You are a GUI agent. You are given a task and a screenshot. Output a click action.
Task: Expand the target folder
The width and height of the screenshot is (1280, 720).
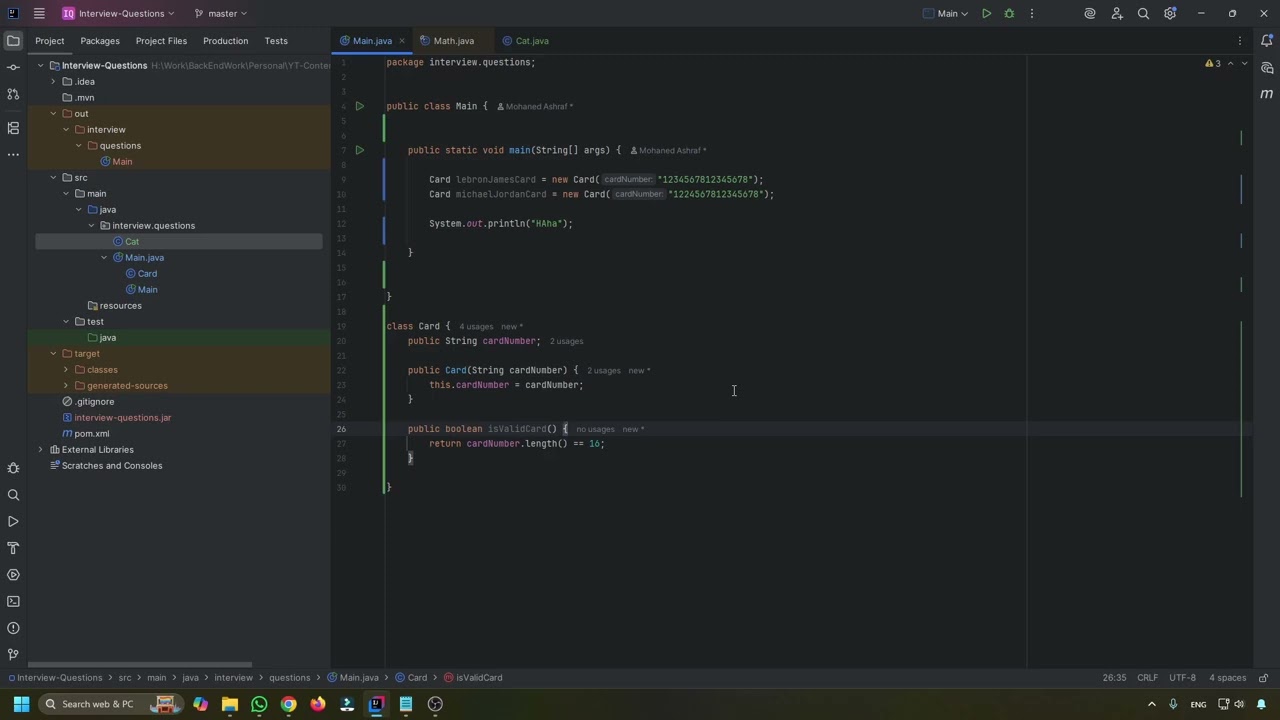tap(53, 354)
